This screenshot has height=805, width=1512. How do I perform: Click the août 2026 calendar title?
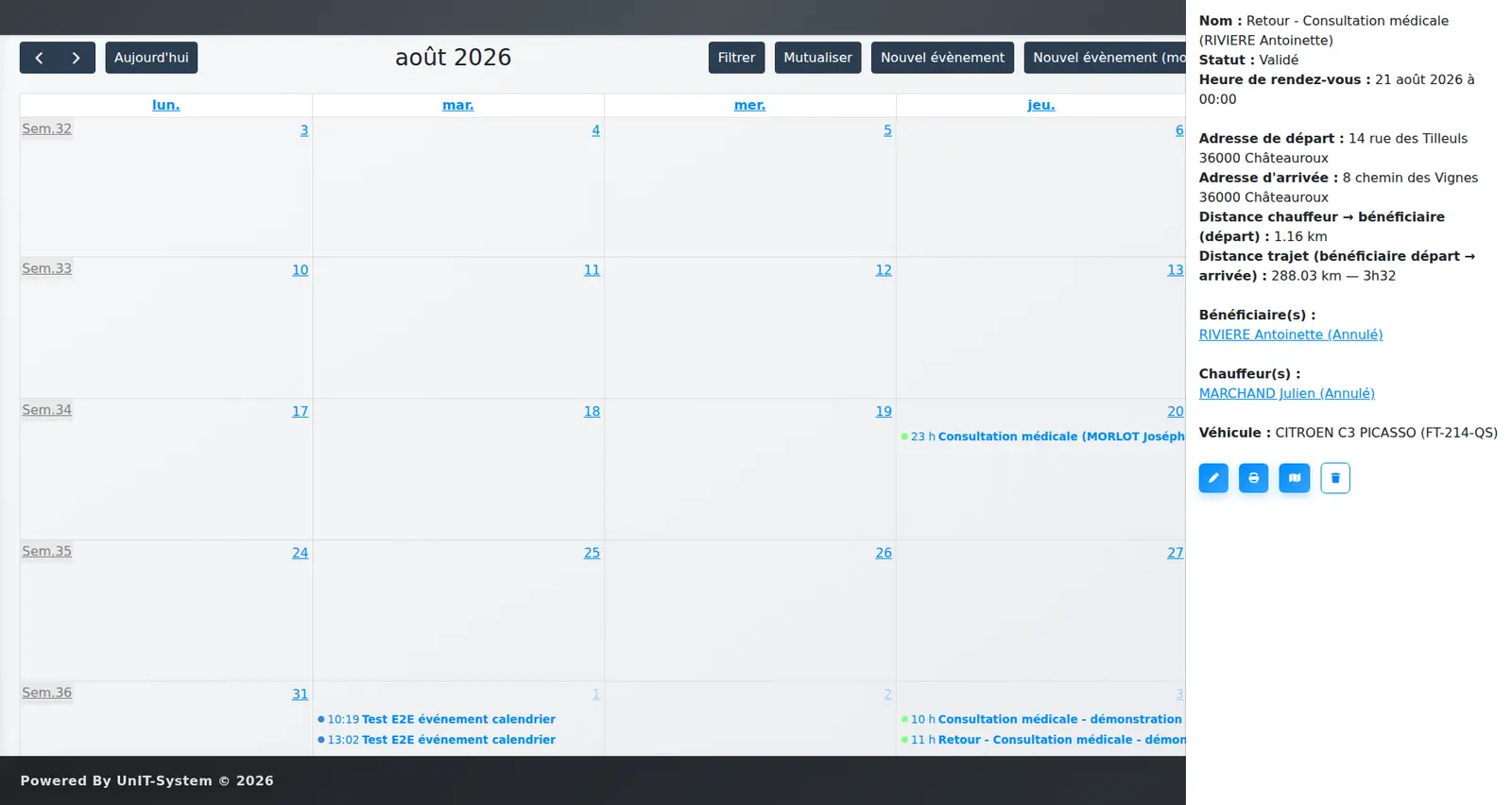(453, 58)
